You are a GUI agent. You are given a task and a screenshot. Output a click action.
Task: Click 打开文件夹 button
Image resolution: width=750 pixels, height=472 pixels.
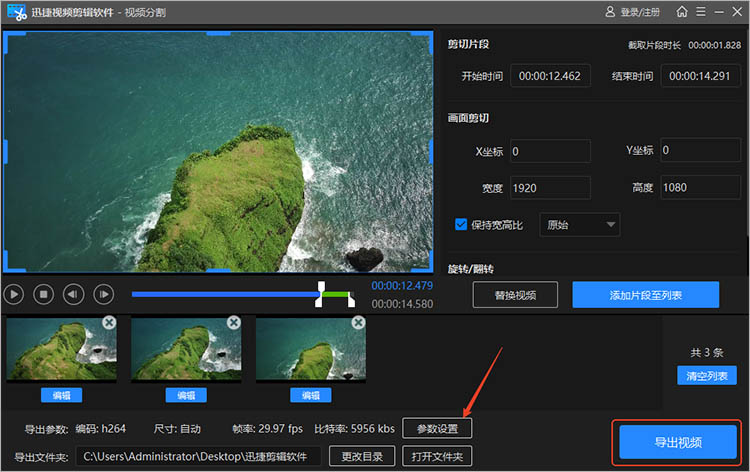(x=437, y=456)
